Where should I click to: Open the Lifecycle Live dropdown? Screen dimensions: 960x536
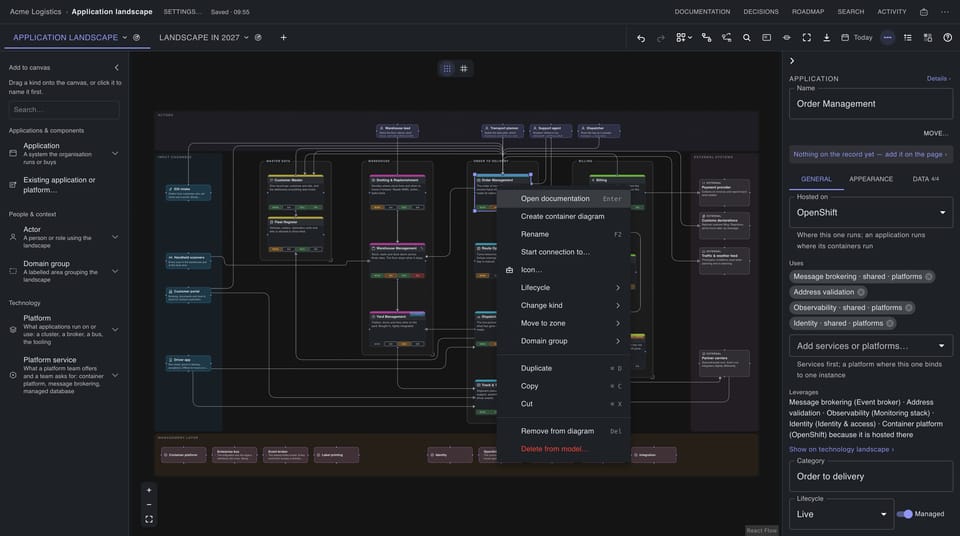click(841, 514)
